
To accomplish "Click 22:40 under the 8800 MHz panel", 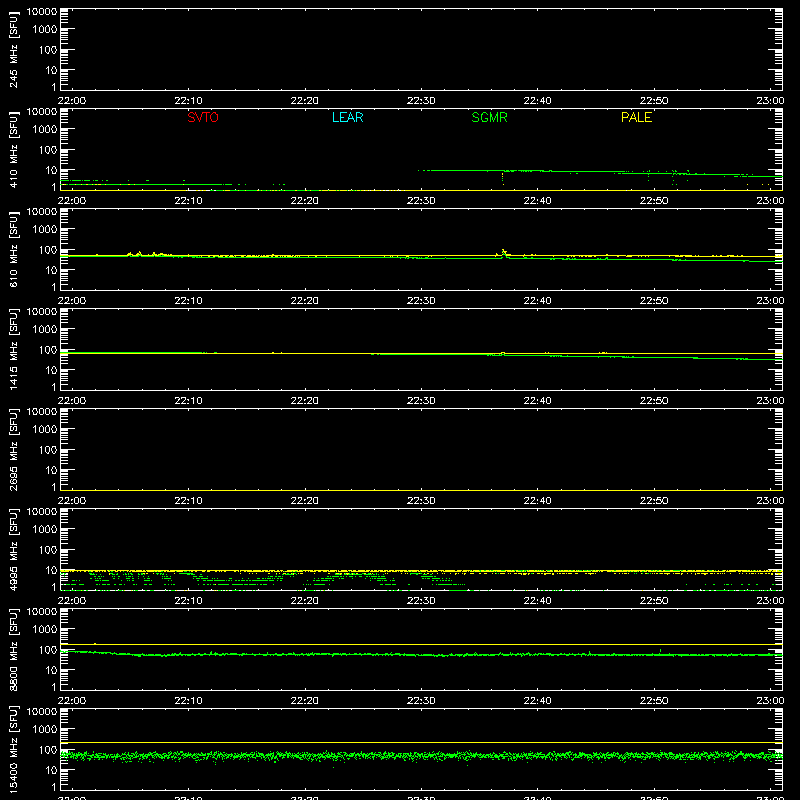I will tap(537, 701).
